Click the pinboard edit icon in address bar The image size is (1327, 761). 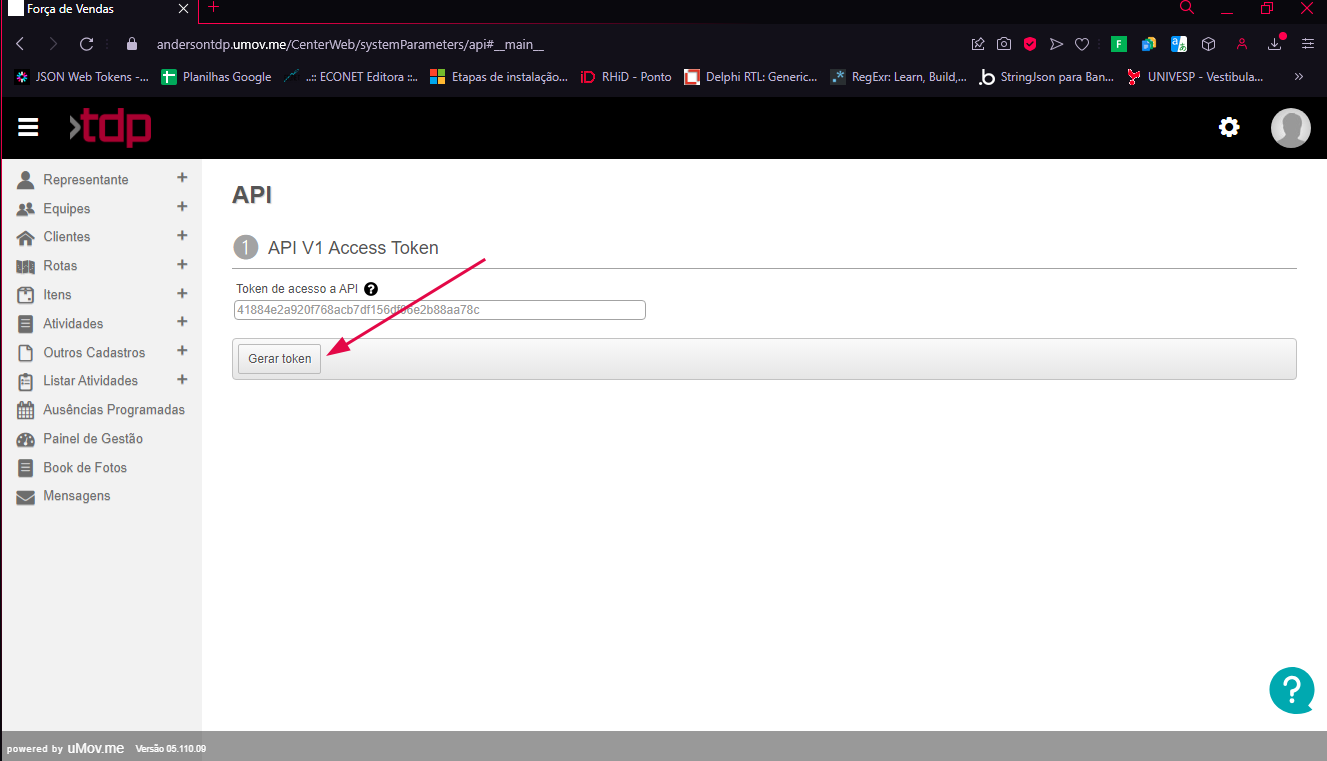tap(978, 44)
